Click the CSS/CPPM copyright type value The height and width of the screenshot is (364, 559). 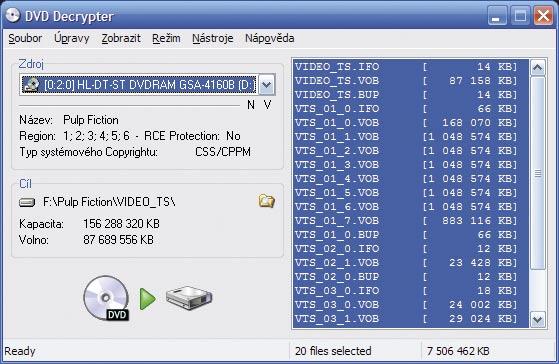point(223,152)
